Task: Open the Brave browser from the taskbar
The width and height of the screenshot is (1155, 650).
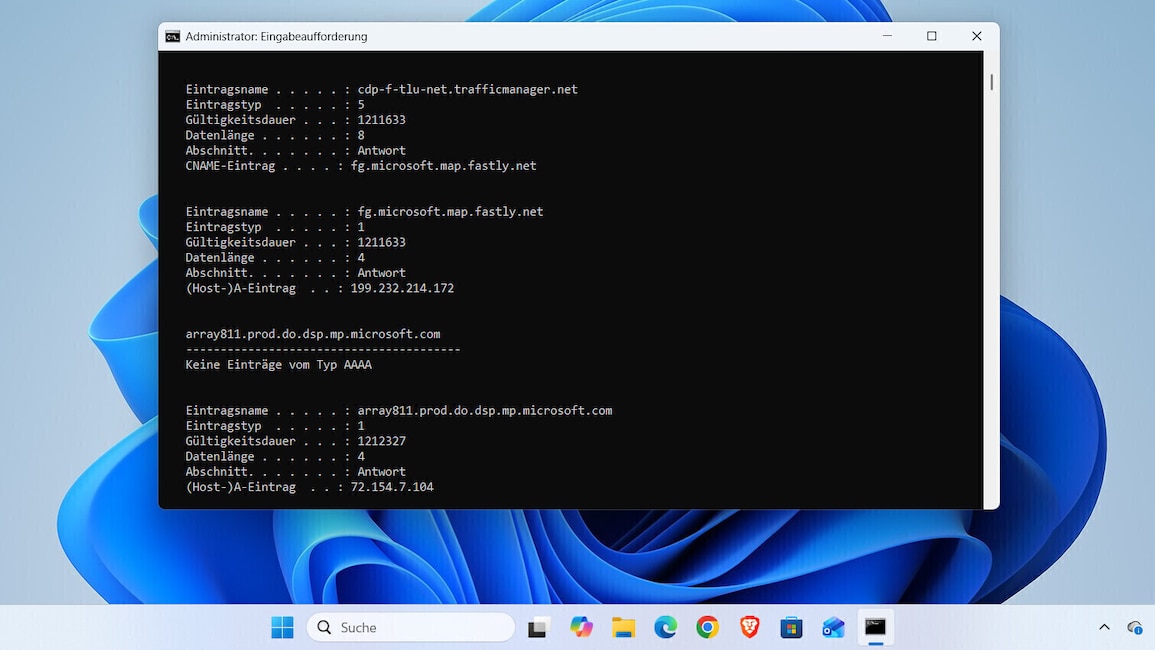Action: (749, 627)
